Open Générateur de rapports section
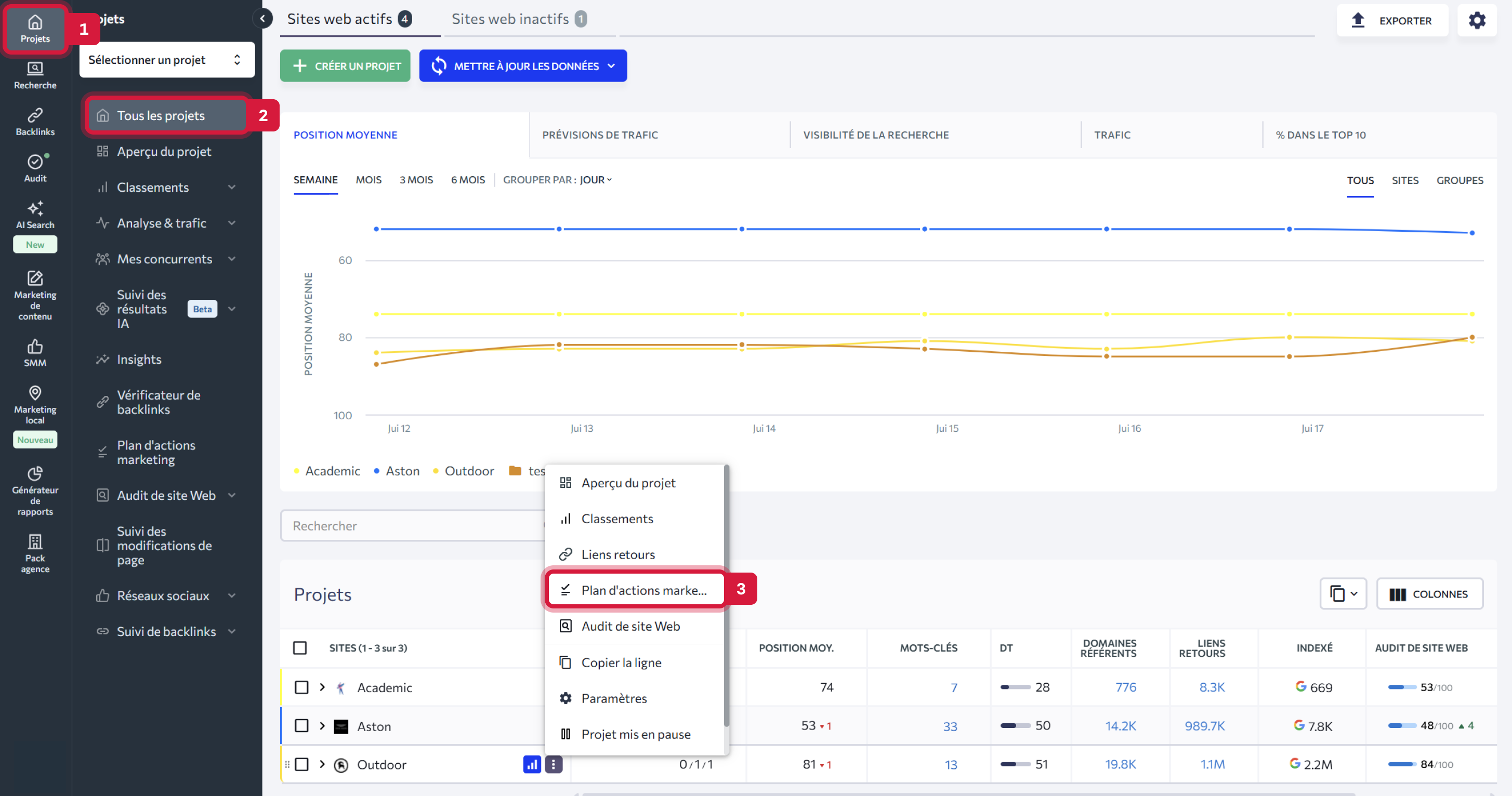 pos(35,491)
